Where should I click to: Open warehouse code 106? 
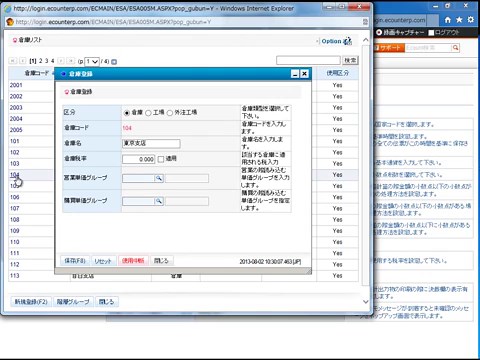click(x=15, y=197)
